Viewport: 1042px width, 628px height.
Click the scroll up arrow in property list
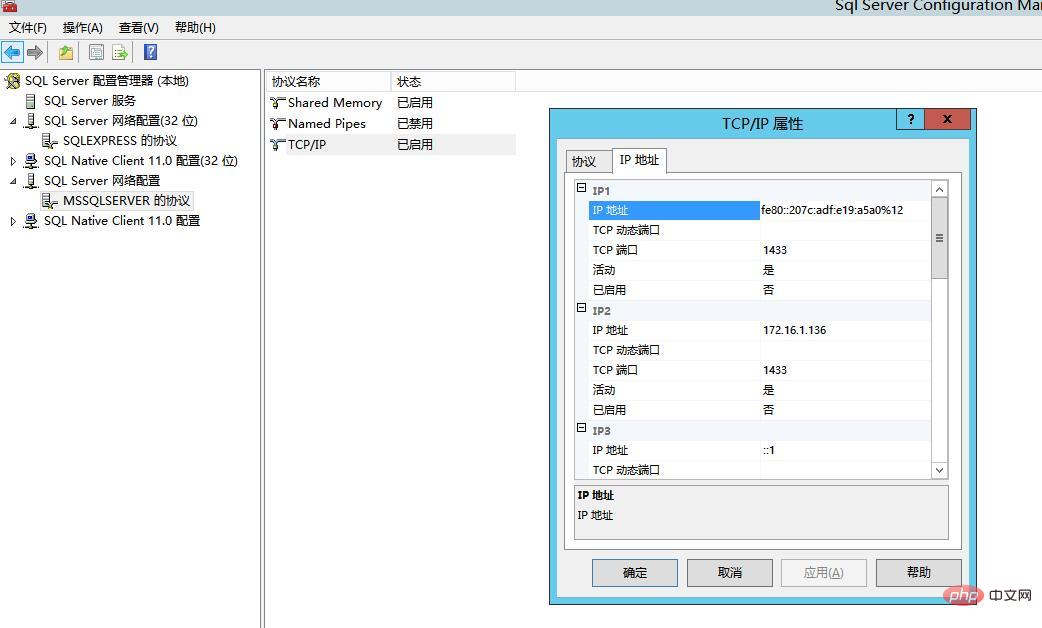pos(939,189)
